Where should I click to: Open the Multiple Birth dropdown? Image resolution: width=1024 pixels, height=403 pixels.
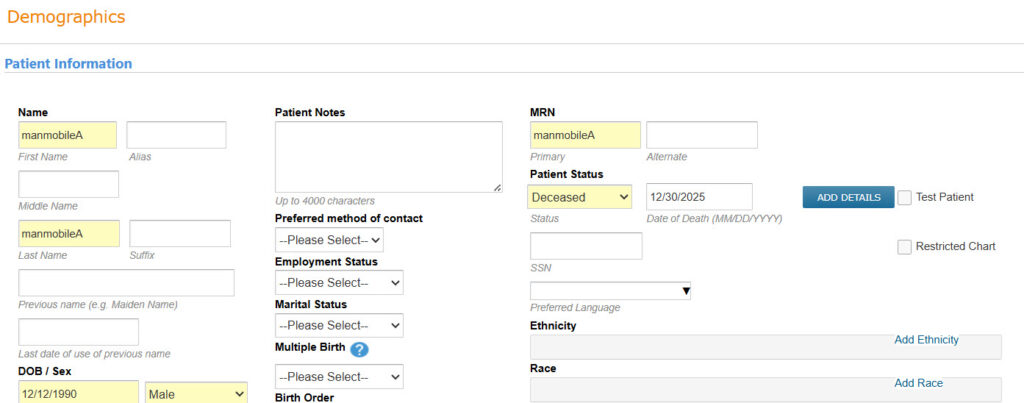point(339,377)
